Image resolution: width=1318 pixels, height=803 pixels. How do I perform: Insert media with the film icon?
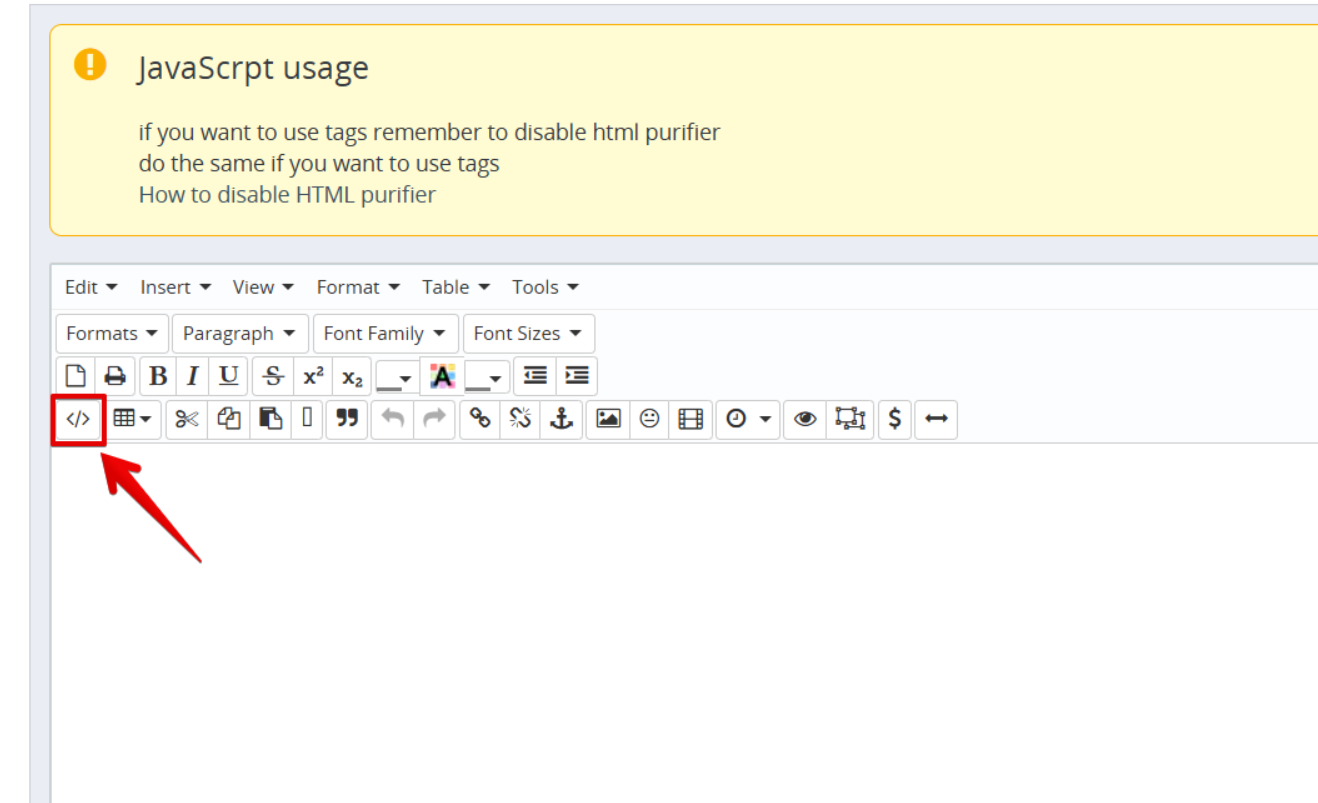point(691,419)
